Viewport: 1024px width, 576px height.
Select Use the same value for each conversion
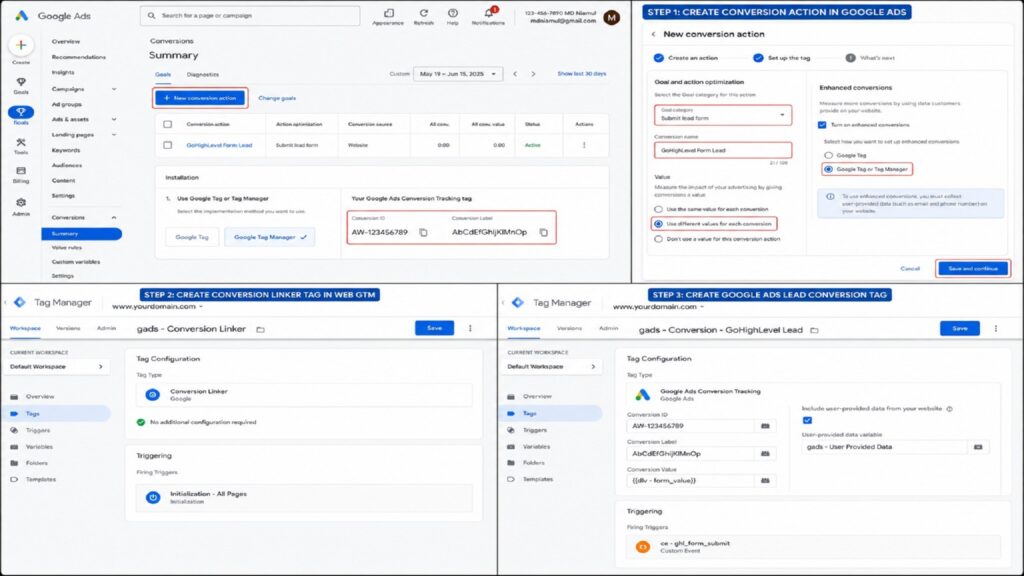658,209
